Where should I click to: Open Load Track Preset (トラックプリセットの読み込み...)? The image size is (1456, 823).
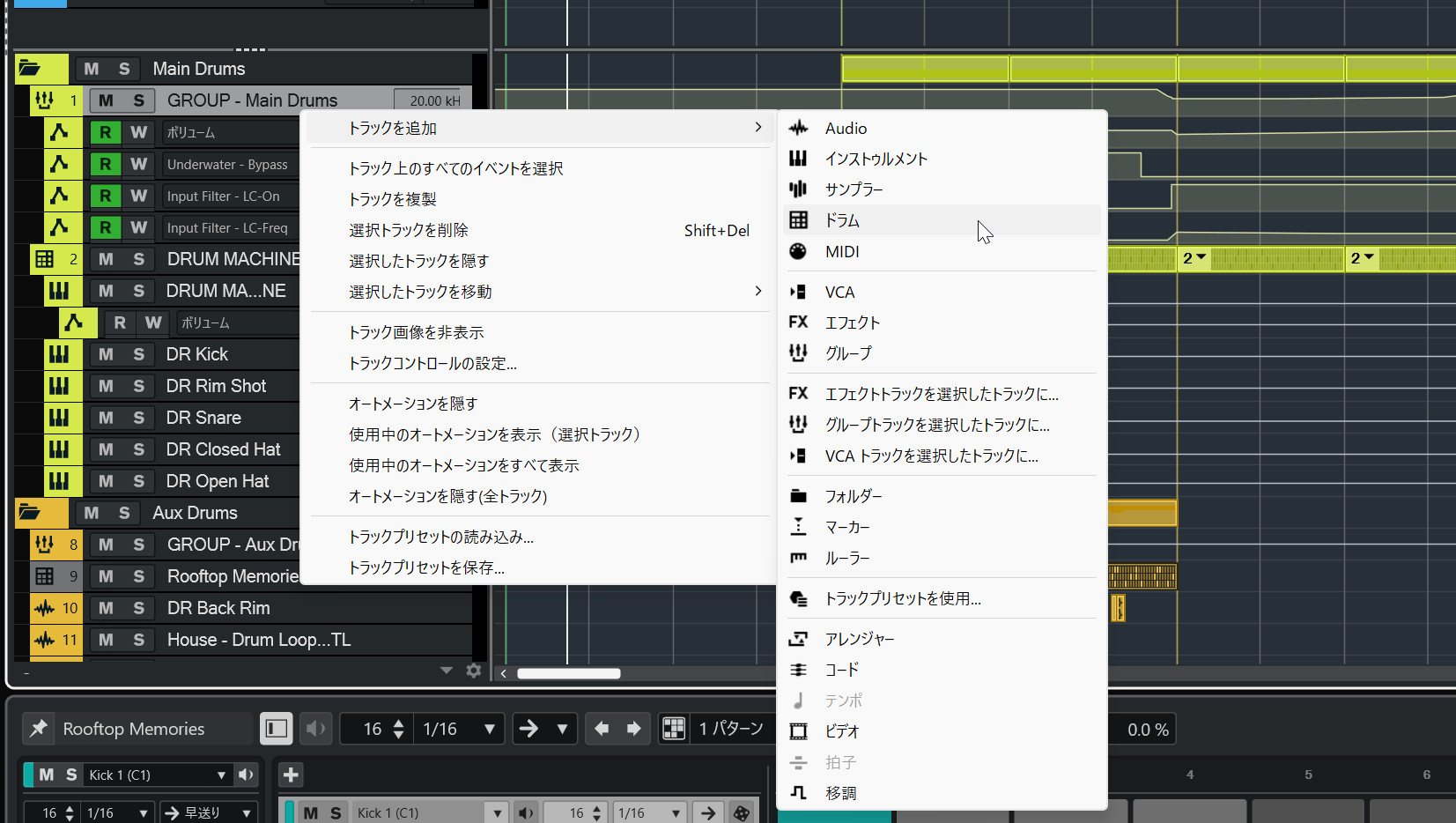(x=541, y=537)
